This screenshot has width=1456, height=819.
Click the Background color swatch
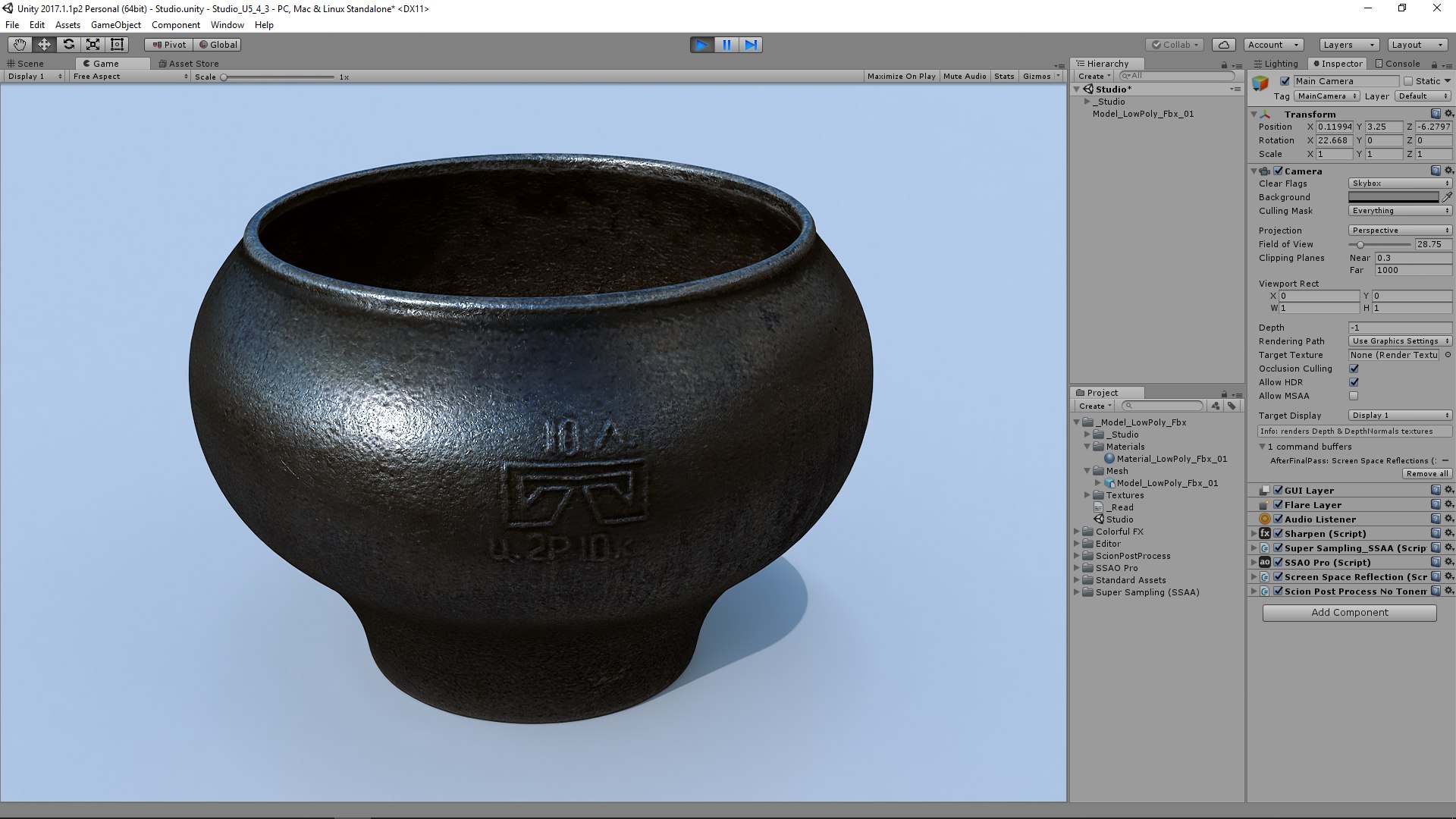1393,197
